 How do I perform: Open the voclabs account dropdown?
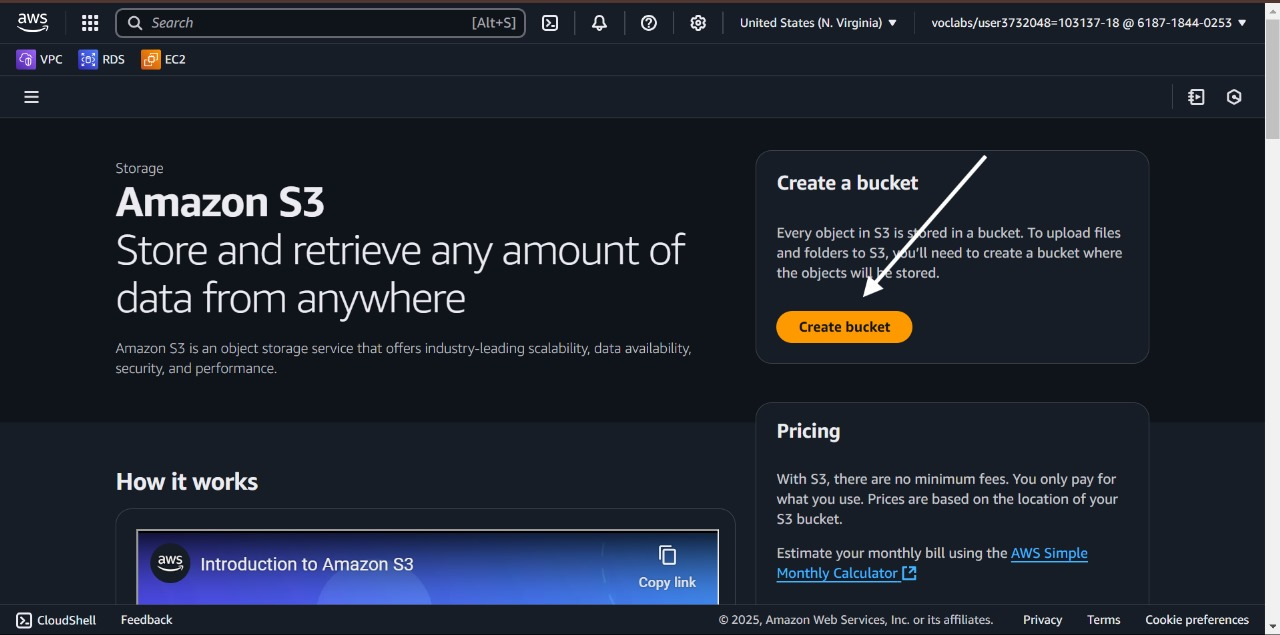point(1088,23)
